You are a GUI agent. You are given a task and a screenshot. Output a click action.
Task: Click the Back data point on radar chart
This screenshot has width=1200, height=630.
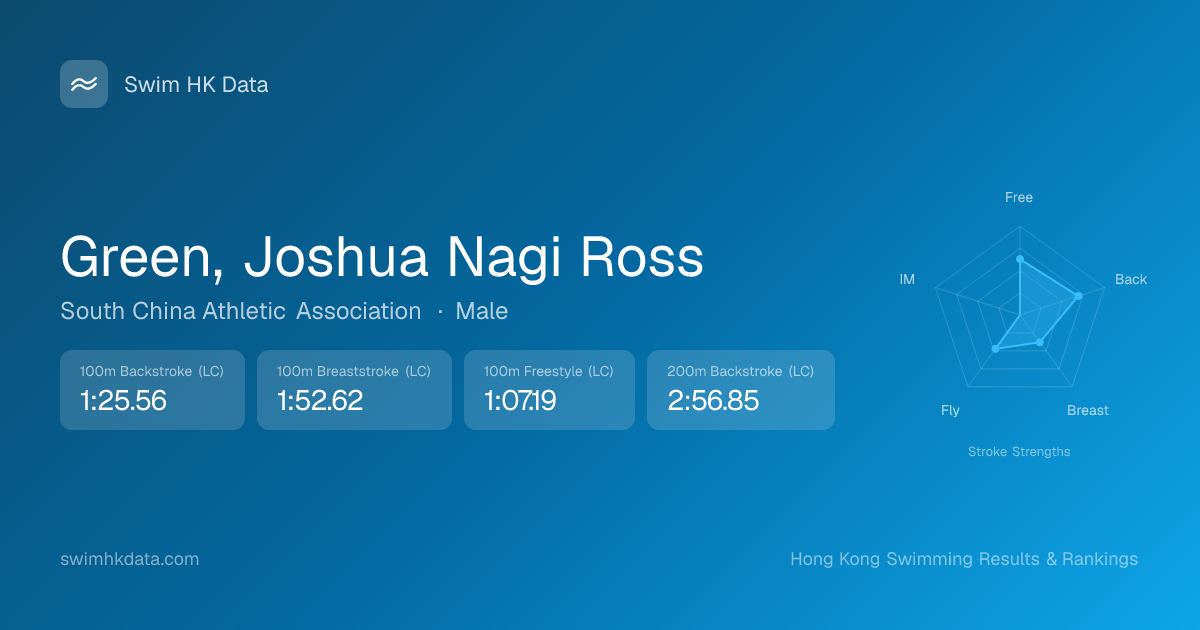click(x=1078, y=295)
